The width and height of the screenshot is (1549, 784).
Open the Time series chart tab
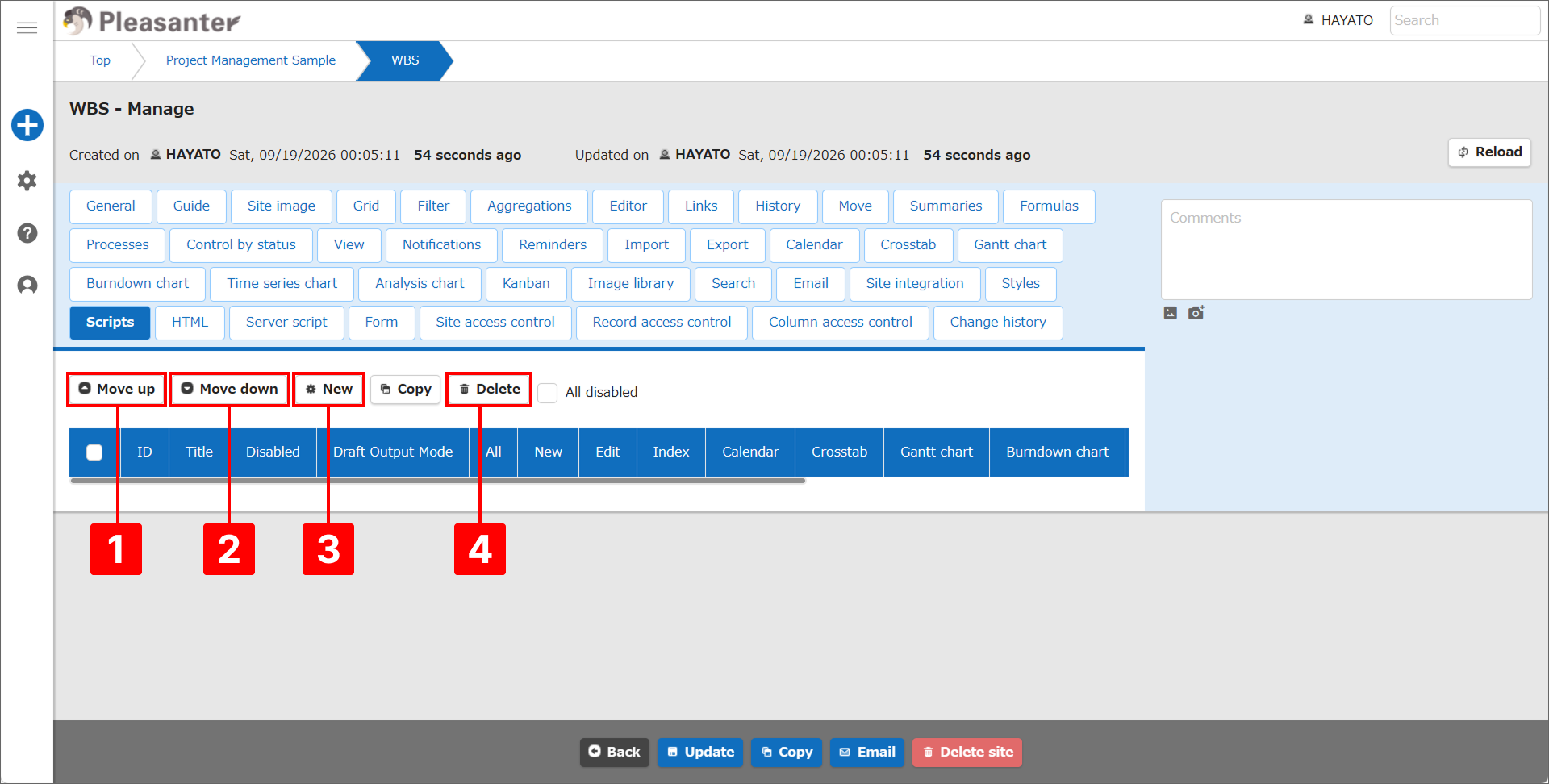282,284
